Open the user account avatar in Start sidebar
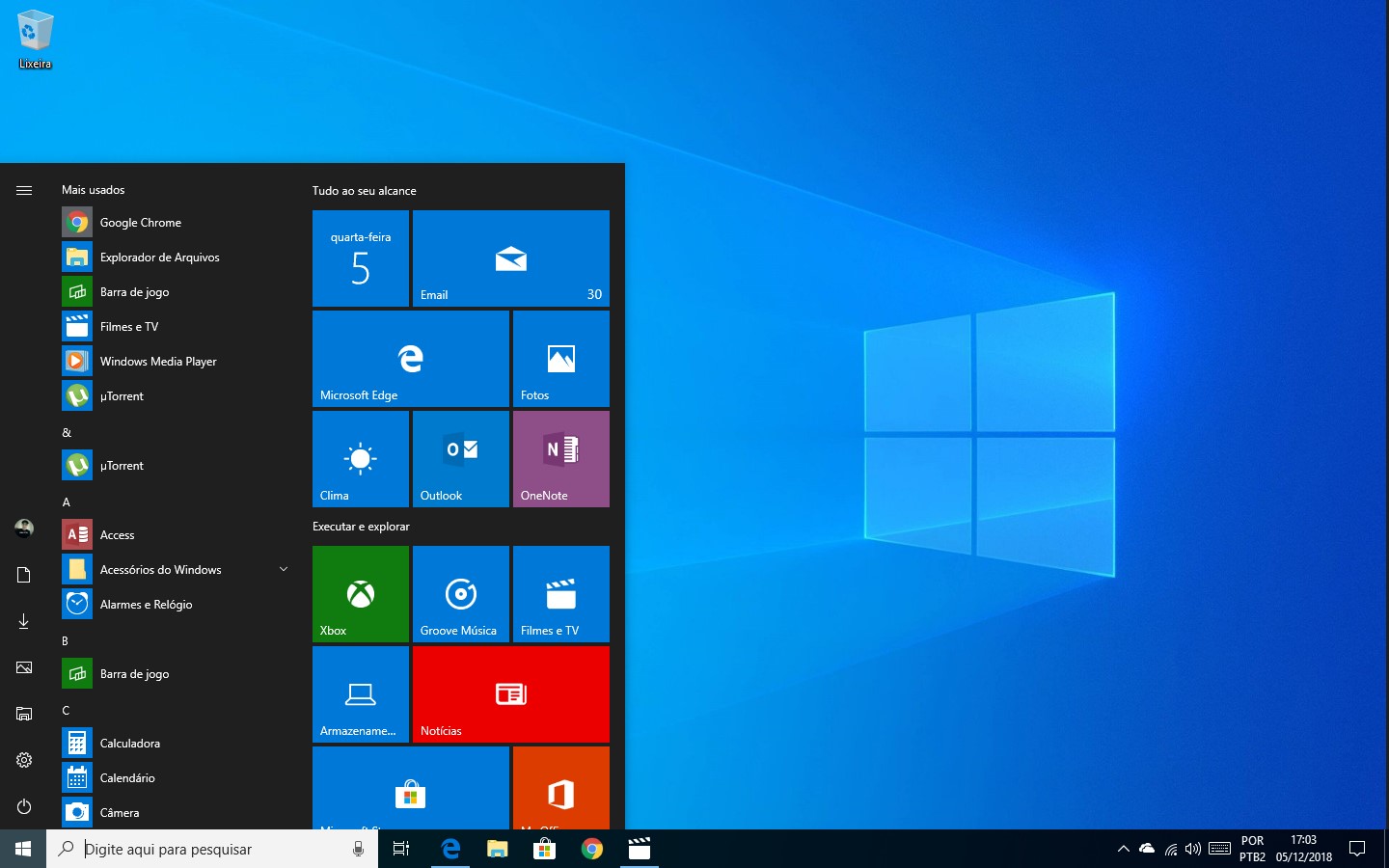This screenshot has width=1389, height=868. [24, 529]
